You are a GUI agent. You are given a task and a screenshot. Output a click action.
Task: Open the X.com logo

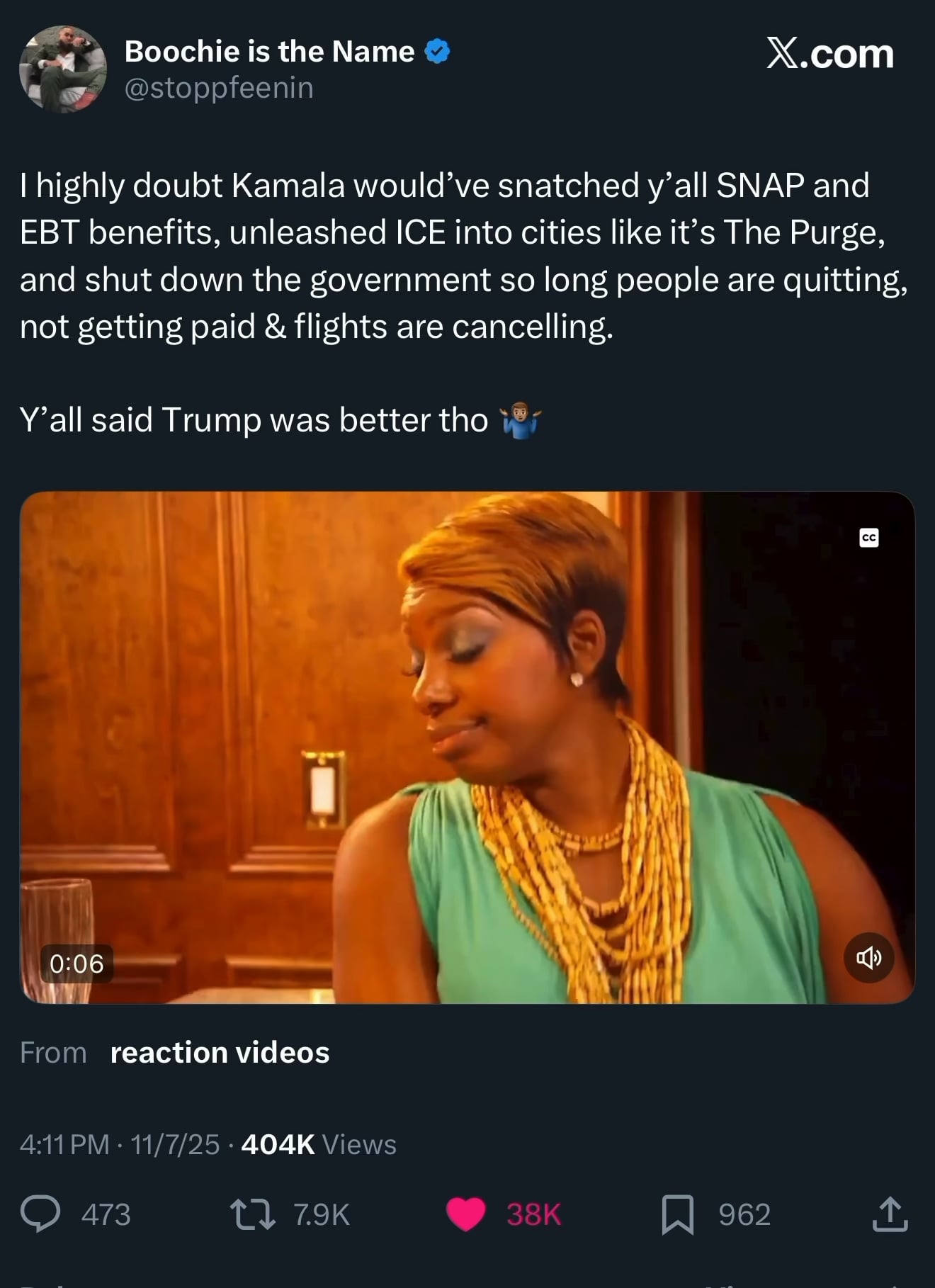click(x=829, y=54)
